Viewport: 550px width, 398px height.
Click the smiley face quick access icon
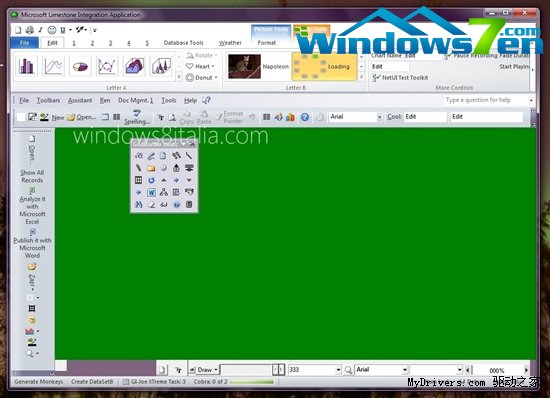coord(52,30)
